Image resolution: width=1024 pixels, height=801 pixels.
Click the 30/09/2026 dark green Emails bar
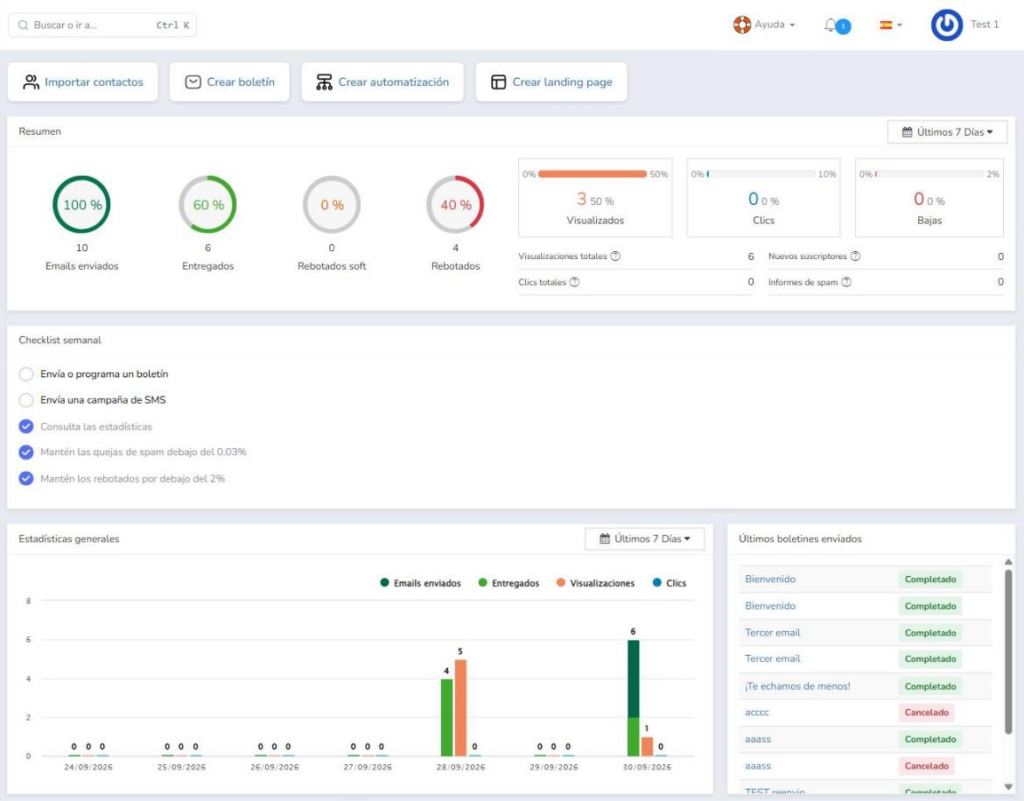pyautogui.click(x=633, y=679)
